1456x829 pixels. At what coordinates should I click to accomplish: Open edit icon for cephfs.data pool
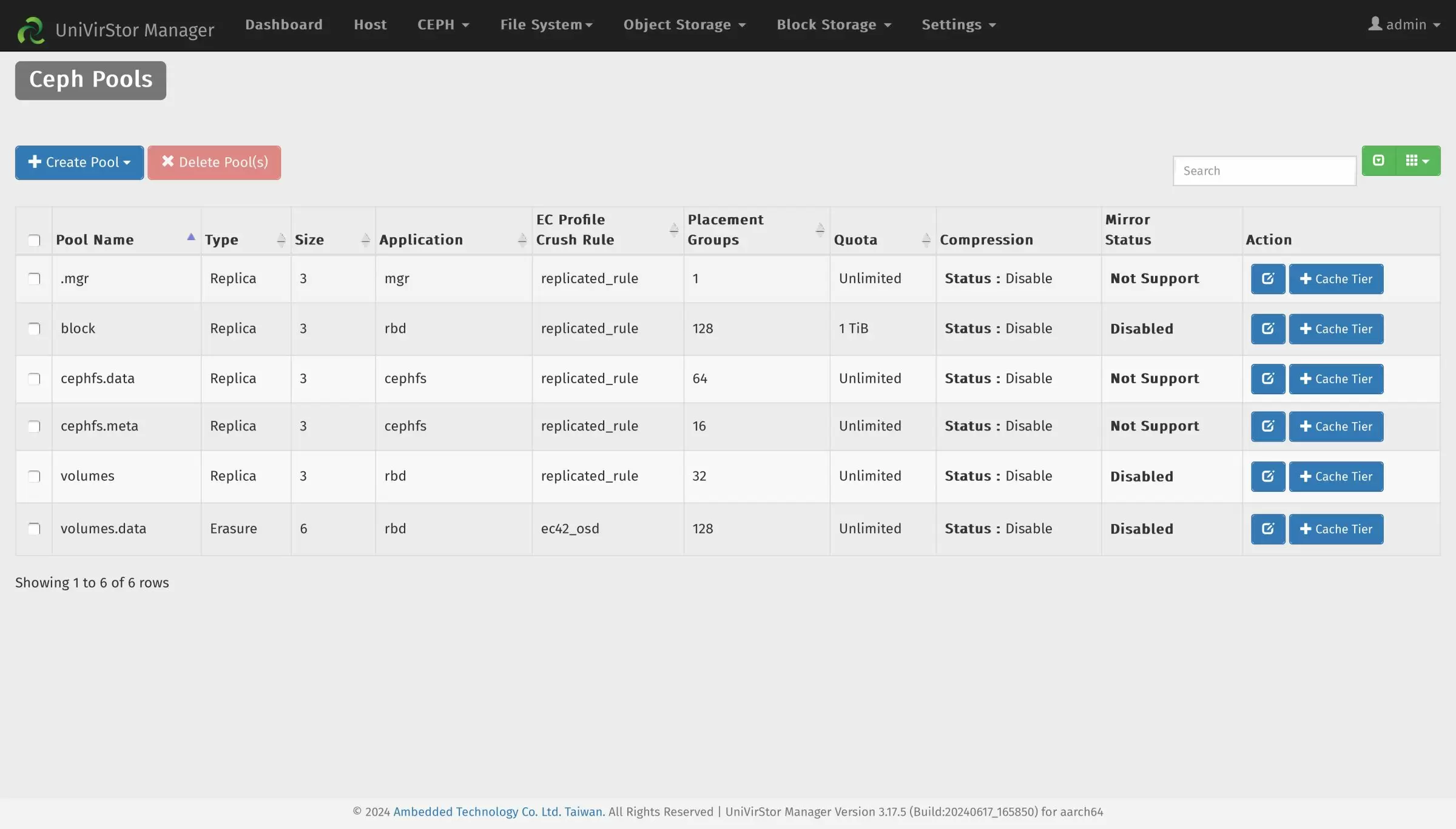tap(1267, 379)
